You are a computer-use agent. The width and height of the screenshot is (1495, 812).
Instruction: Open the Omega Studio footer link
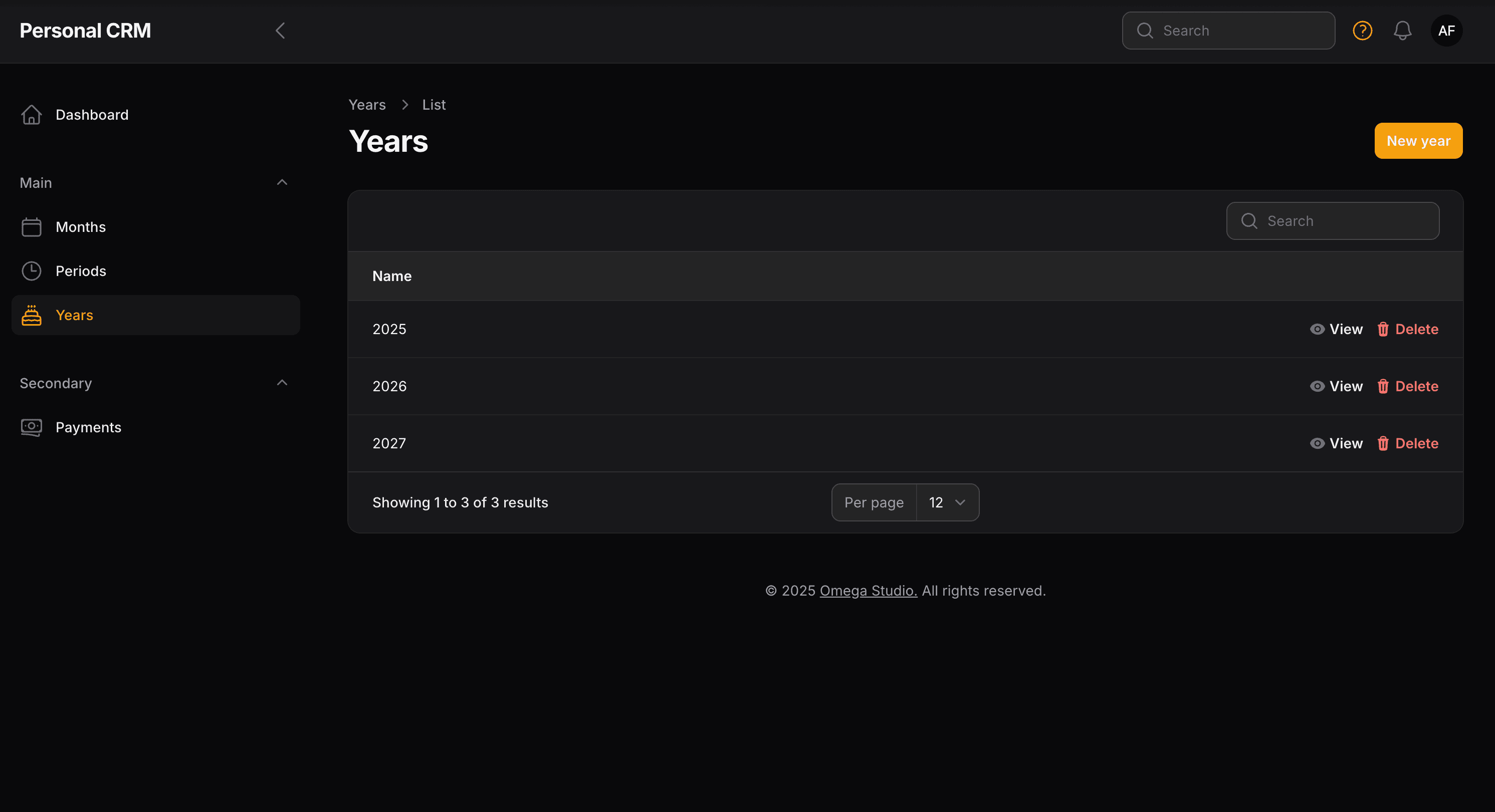(x=868, y=591)
